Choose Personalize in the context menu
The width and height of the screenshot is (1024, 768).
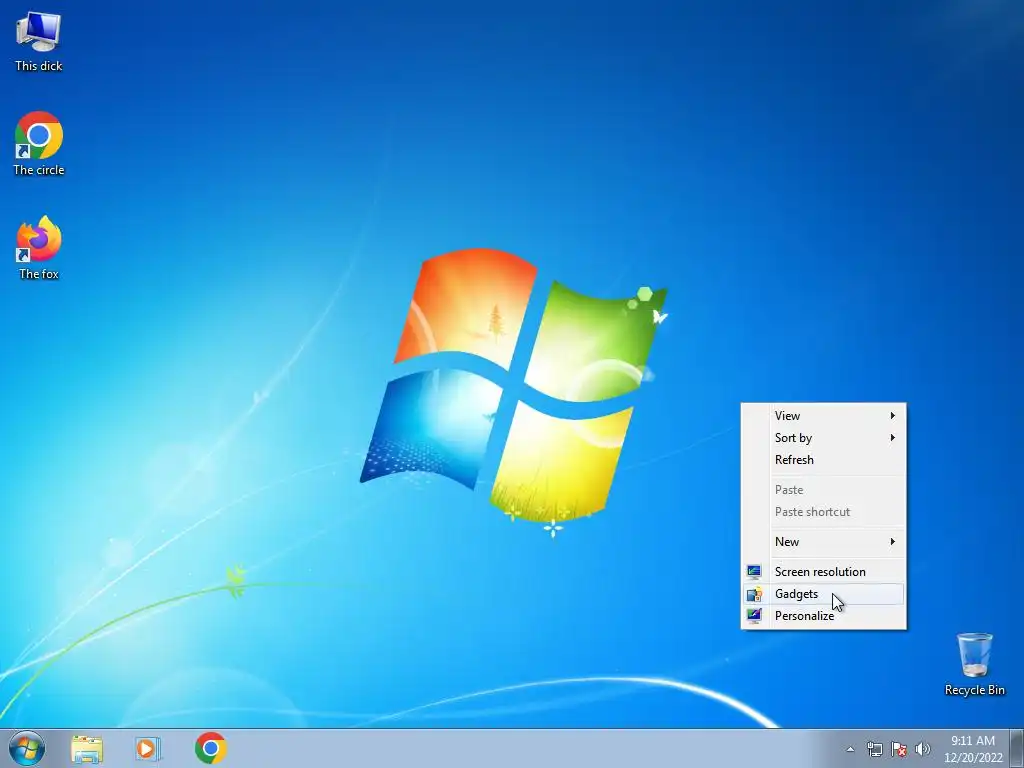824,616
